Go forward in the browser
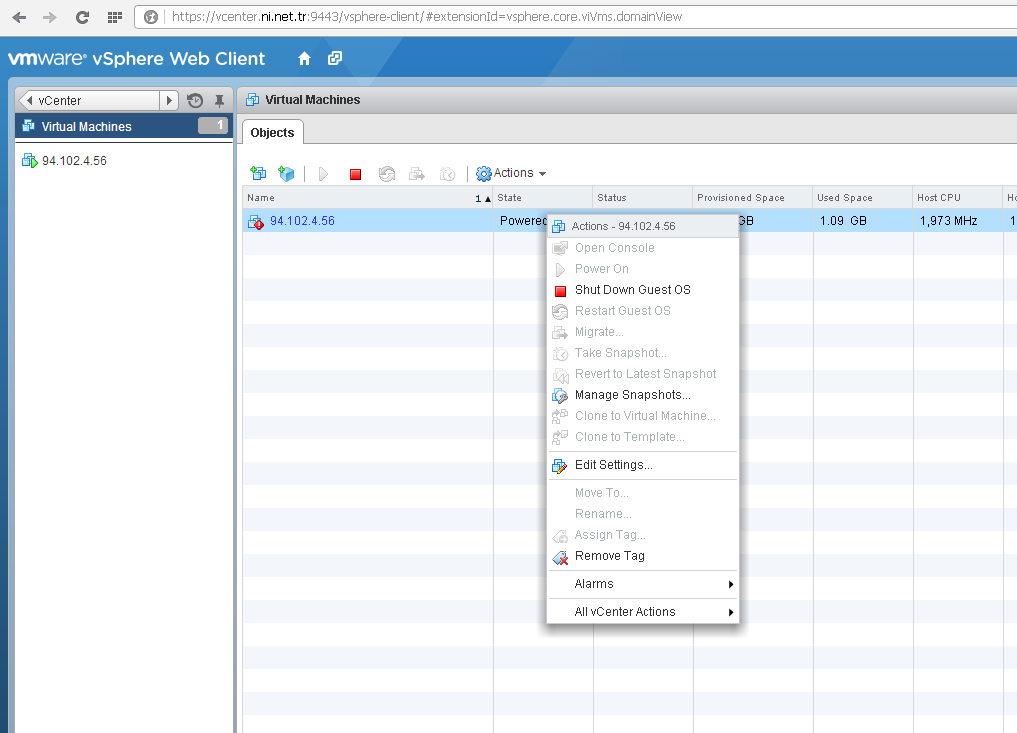The image size is (1017, 733). [50, 18]
